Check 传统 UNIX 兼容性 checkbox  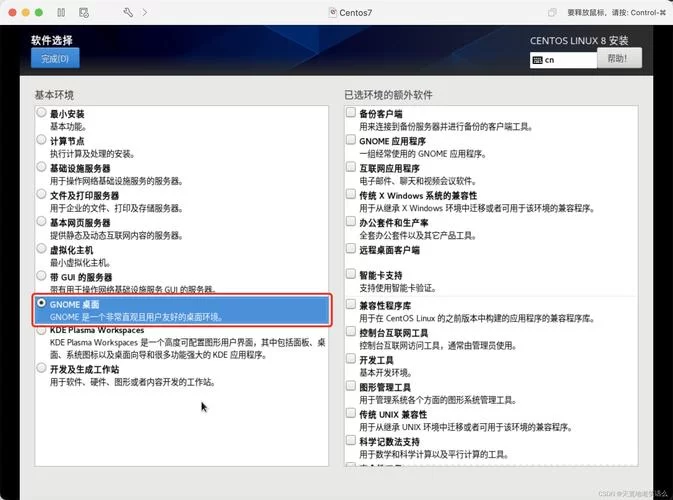(x=351, y=413)
